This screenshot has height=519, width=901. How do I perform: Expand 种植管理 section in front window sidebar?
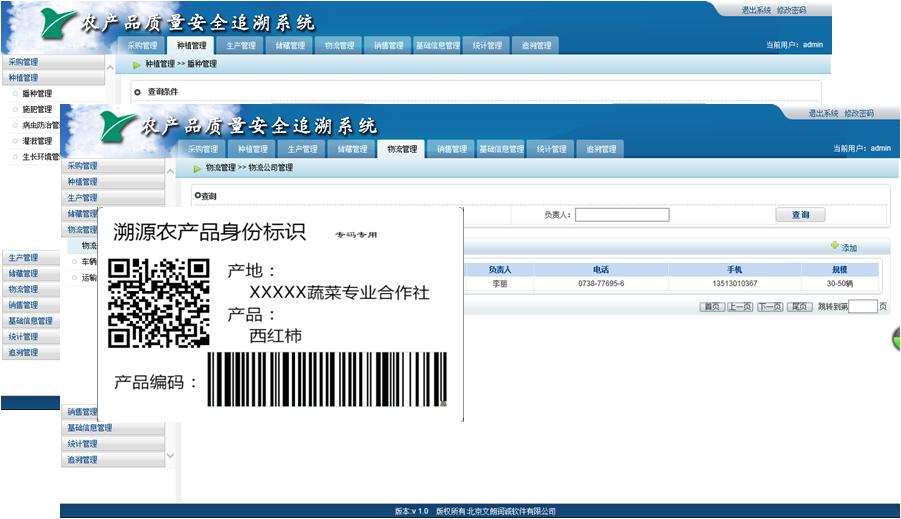(113, 182)
